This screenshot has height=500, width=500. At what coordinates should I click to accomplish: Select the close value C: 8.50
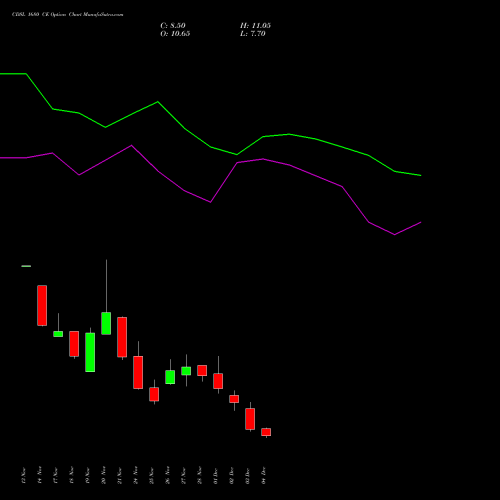point(173,26)
